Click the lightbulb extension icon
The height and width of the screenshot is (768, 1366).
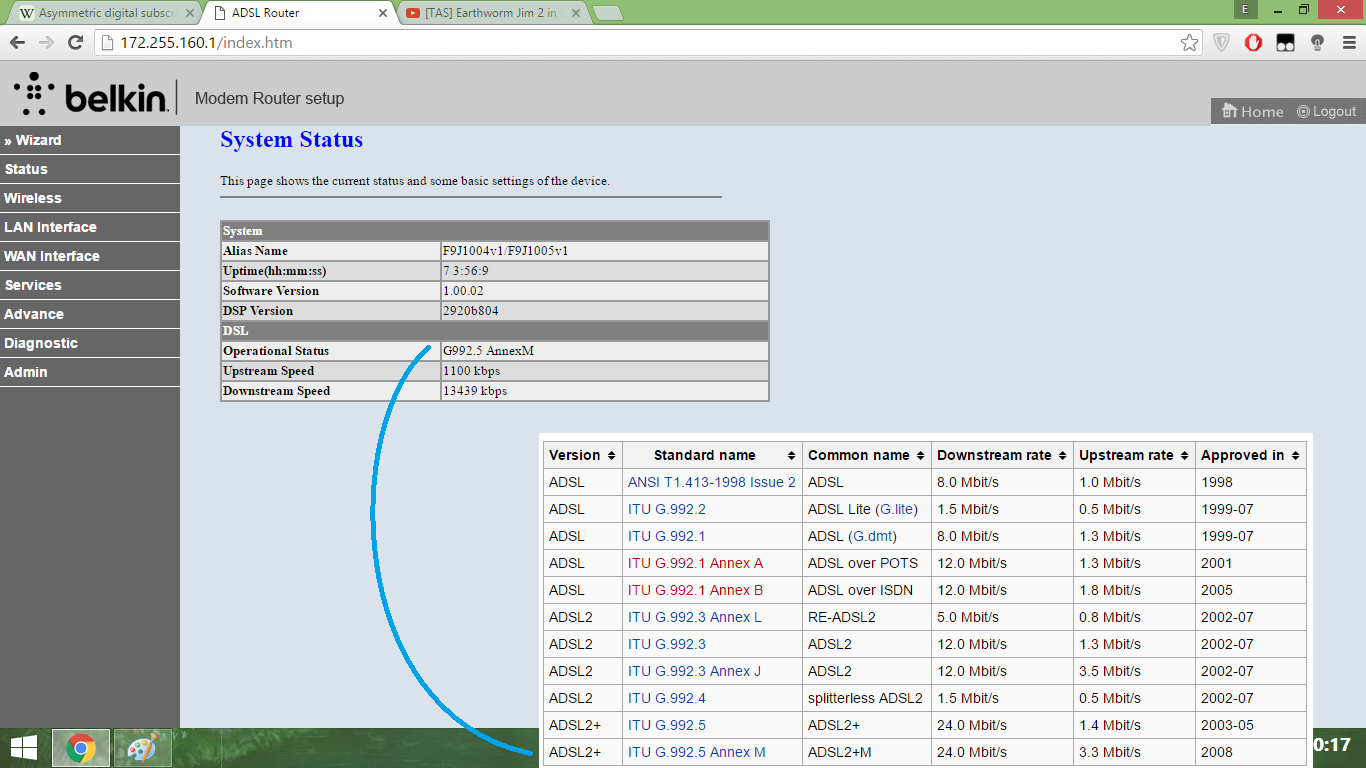point(1317,43)
